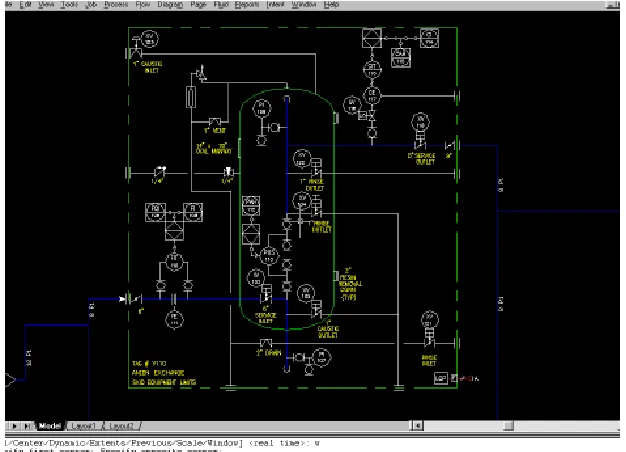Select the 1" VENT valve symbol

[x=215, y=121]
